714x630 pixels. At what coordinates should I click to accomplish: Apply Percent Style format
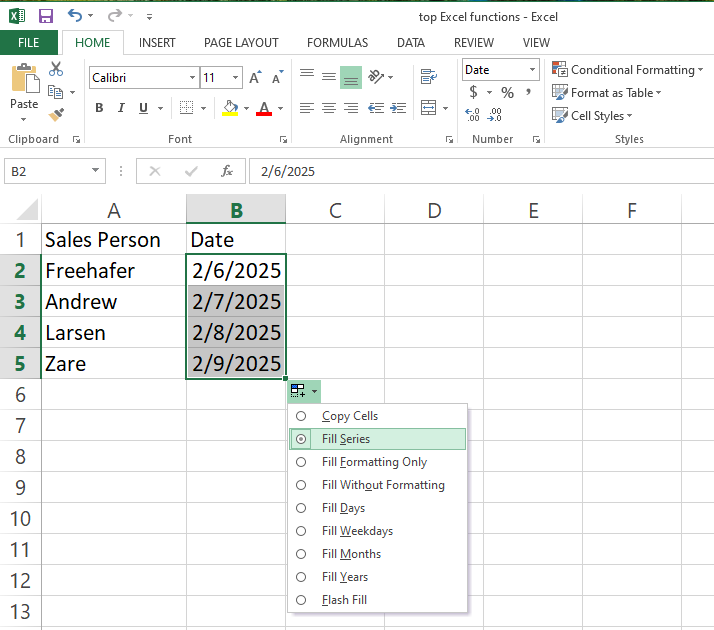coord(507,93)
